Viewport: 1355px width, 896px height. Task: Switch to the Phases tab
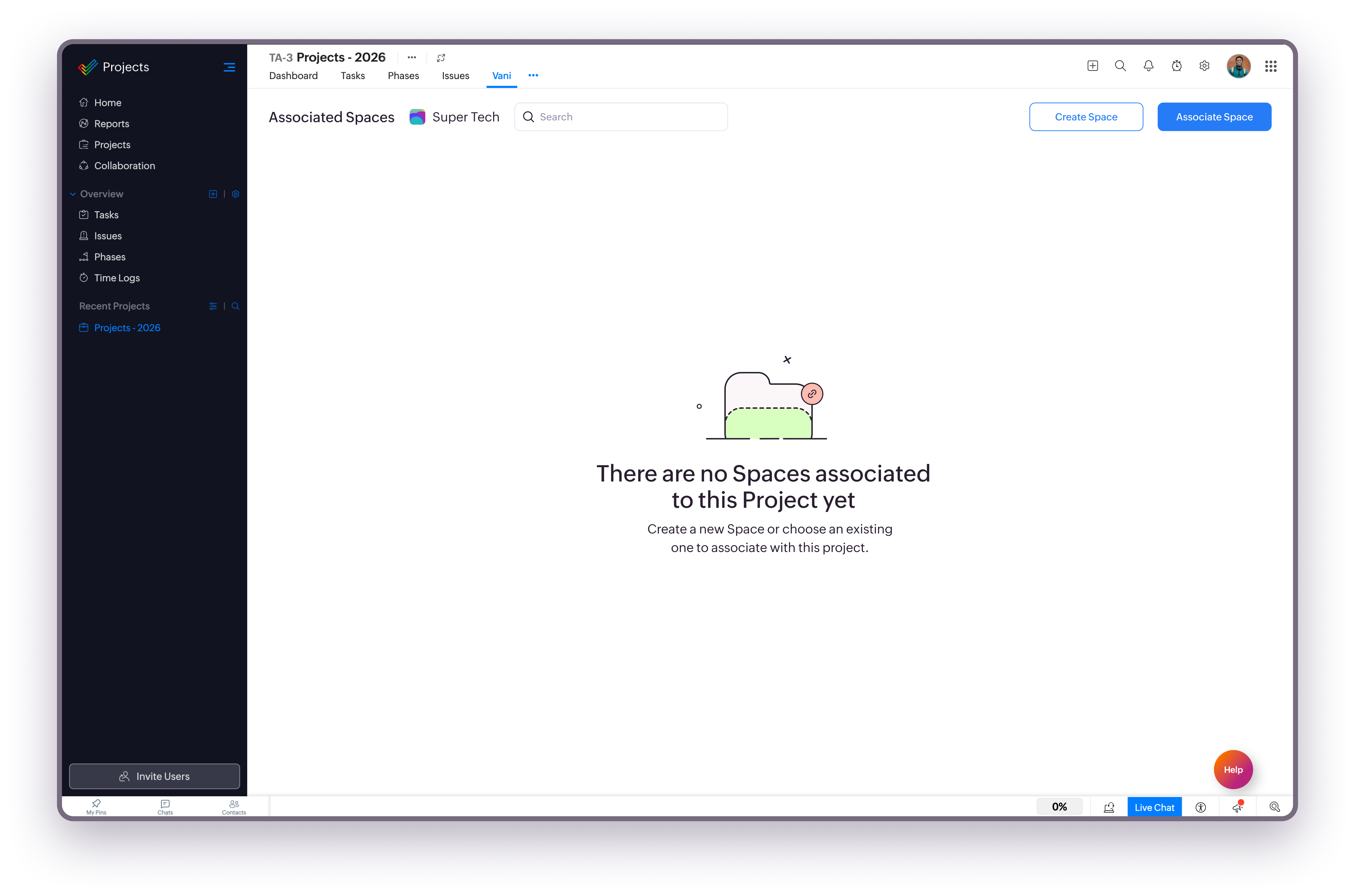(x=403, y=75)
